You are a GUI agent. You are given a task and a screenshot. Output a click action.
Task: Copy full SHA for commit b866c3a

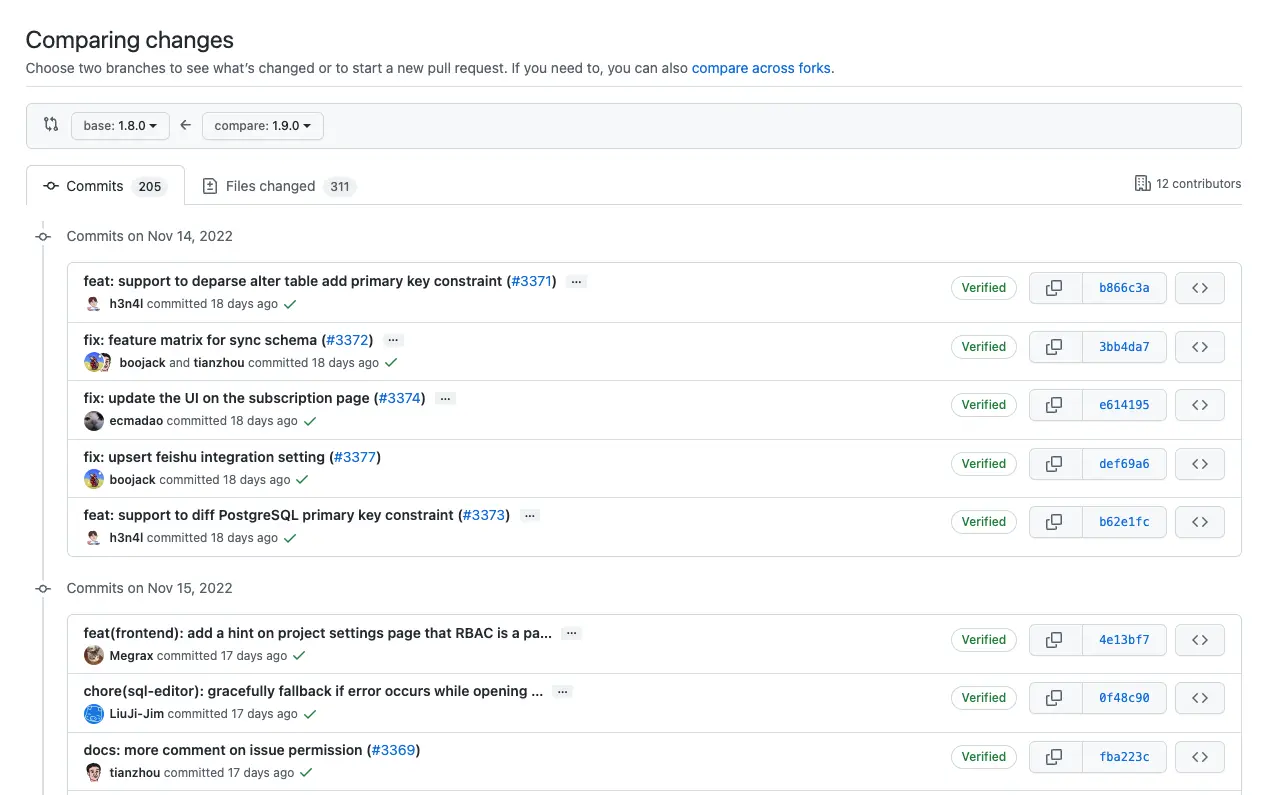pos(1054,288)
